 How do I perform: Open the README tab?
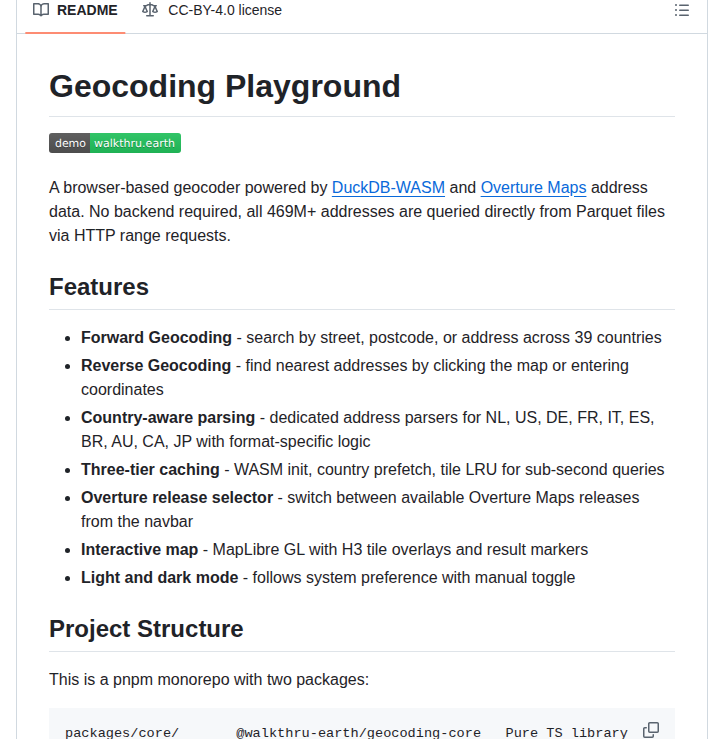[x=75, y=10]
